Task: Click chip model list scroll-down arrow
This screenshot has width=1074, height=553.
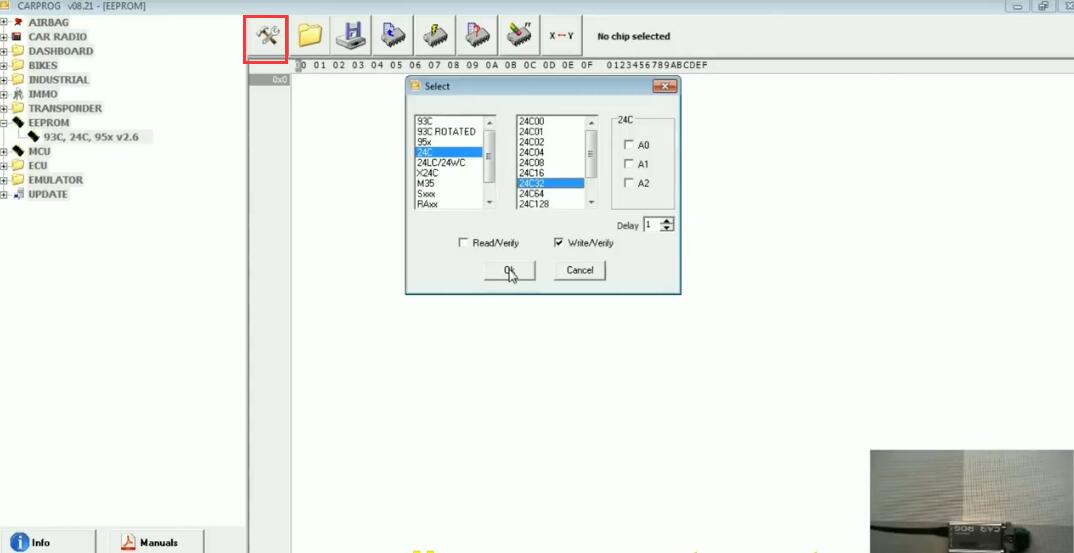Action: pos(590,203)
